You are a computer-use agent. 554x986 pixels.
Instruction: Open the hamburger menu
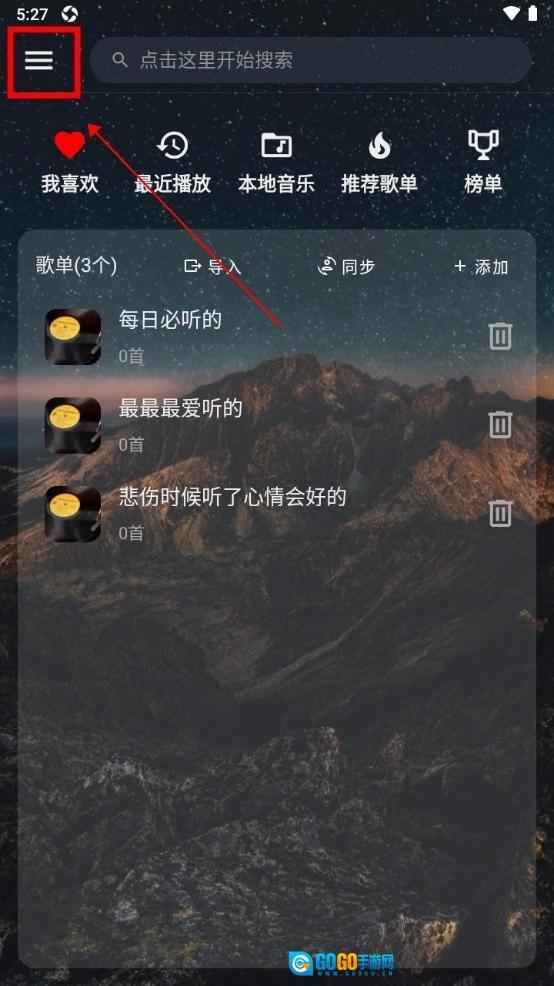click(39, 60)
